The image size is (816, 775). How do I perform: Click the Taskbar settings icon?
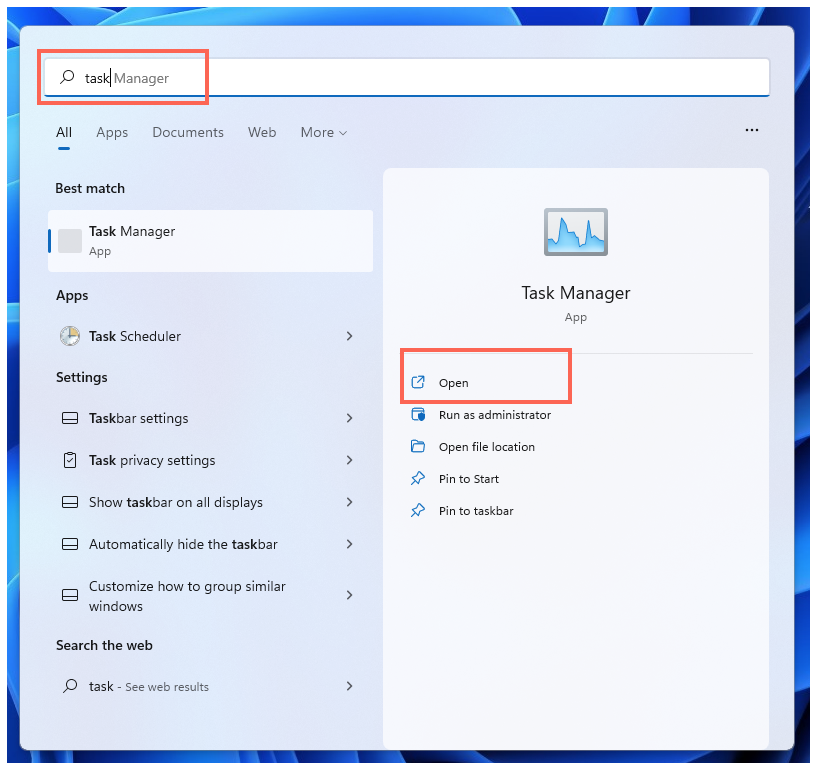click(70, 418)
